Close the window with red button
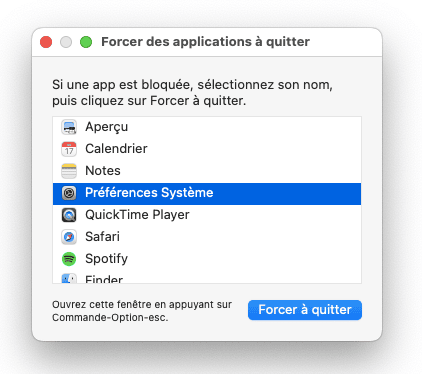422x374 pixels. click(x=46, y=42)
